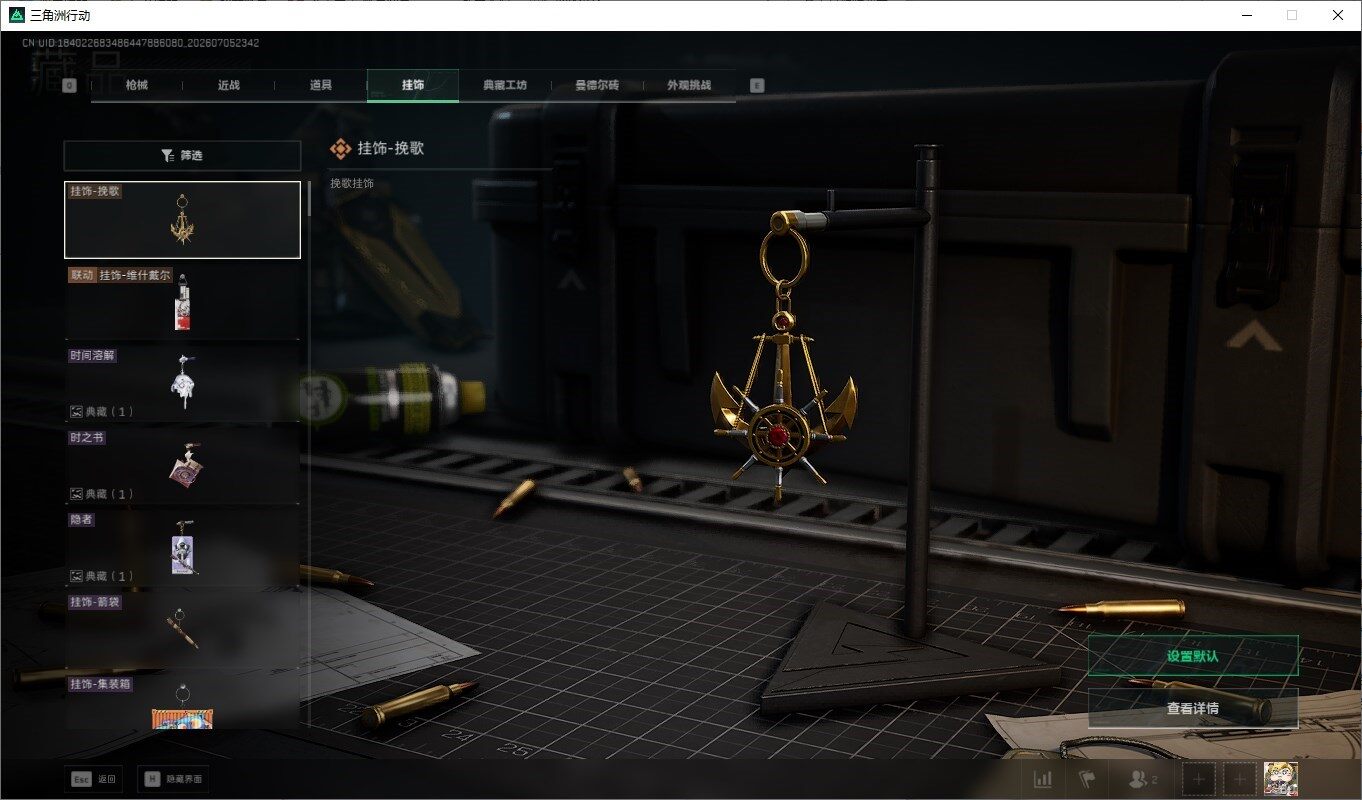Click the E next-tab key icon
The image size is (1362, 800).
(x=757, y=86)
